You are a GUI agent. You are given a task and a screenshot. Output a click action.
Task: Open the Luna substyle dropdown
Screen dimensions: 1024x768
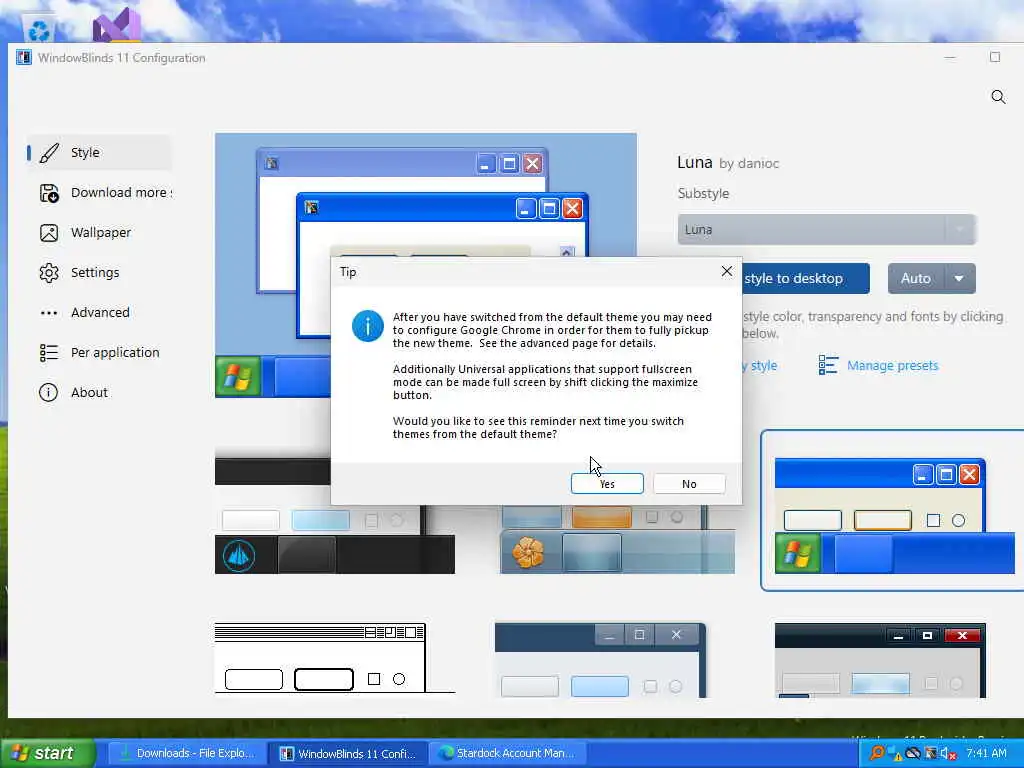(x=827, y=230)
